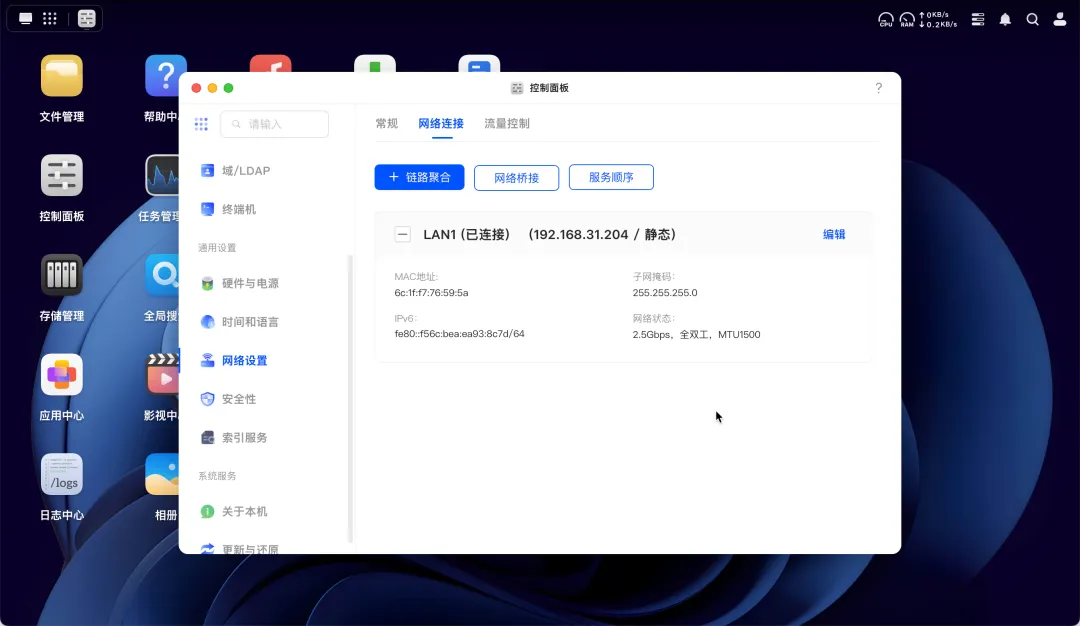Collapse the LAN1 connection details
1080x626 pixels.
(x=402, y=234)
